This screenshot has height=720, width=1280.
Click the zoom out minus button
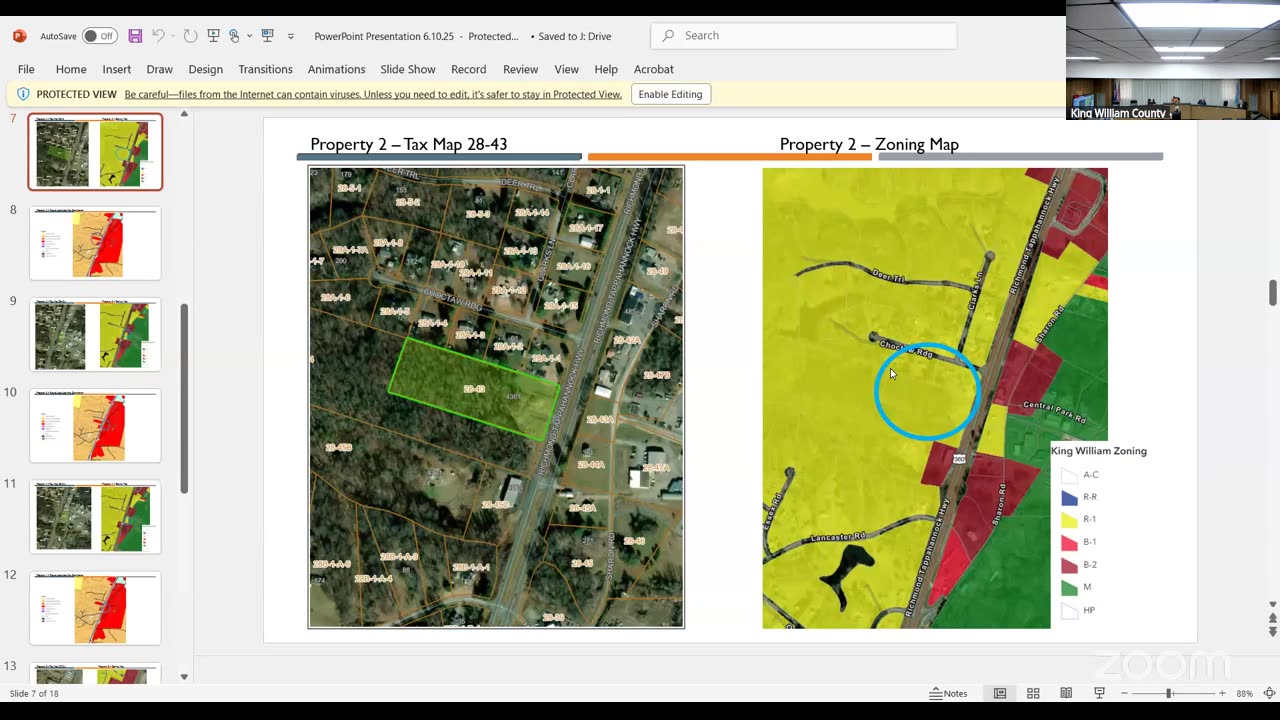pos(1124,693)
